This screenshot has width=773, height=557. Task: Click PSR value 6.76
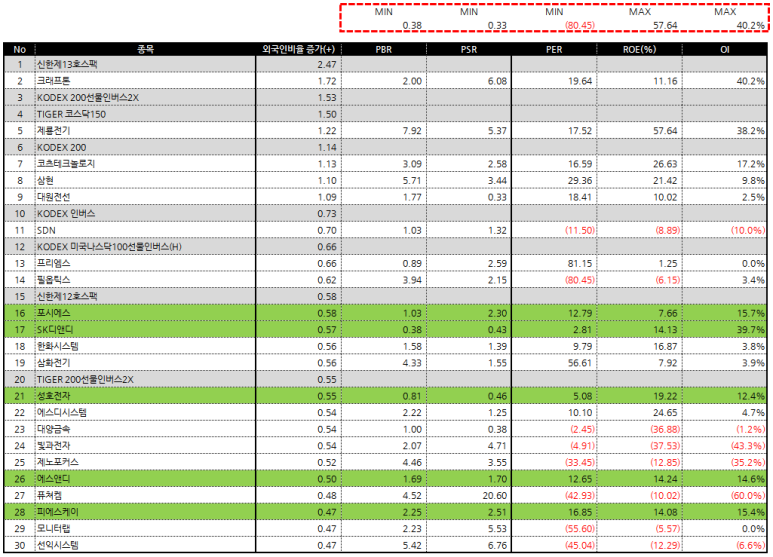pyautogui.click(x=497, y=545)
